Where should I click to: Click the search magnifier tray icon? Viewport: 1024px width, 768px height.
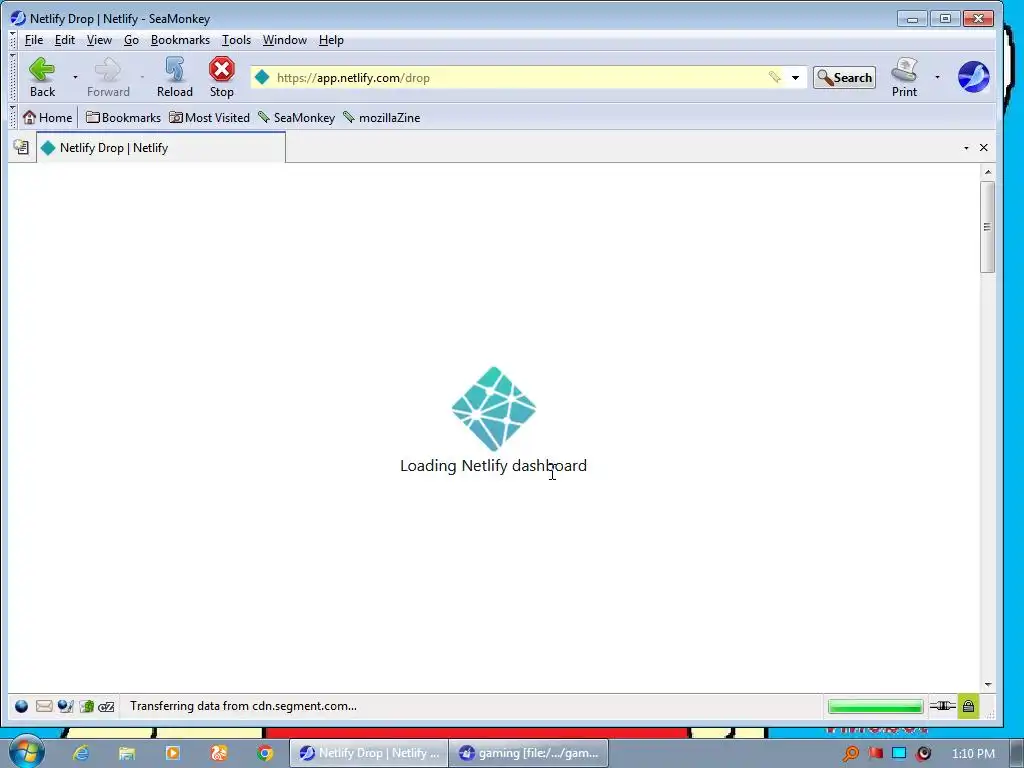coord(850,754)
